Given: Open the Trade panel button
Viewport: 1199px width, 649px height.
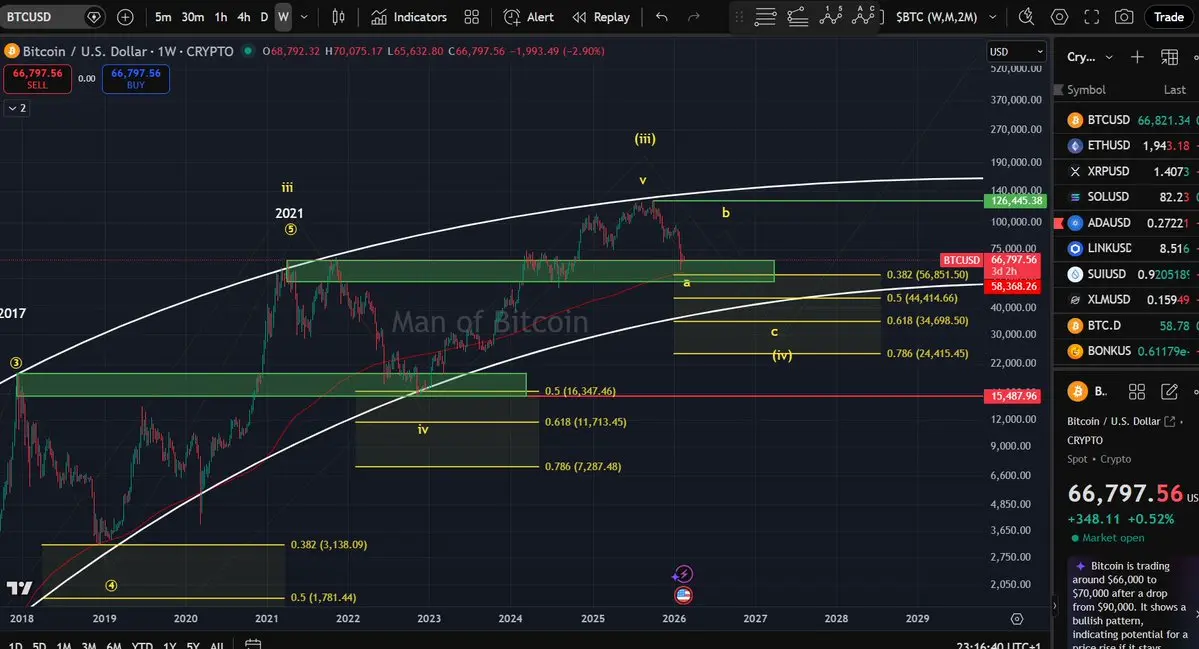Looking at the screenshot, I should (1168, 17).
